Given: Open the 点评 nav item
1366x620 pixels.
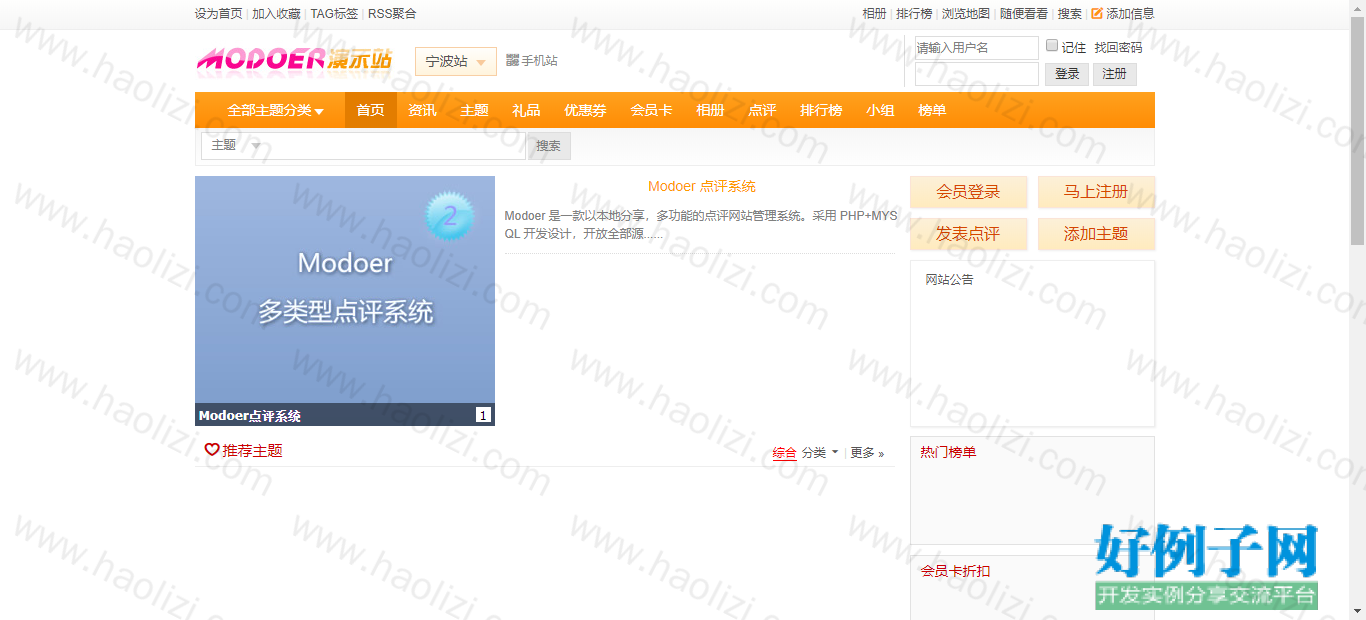Looking at the screenshot, I should [x=762, y=110].
